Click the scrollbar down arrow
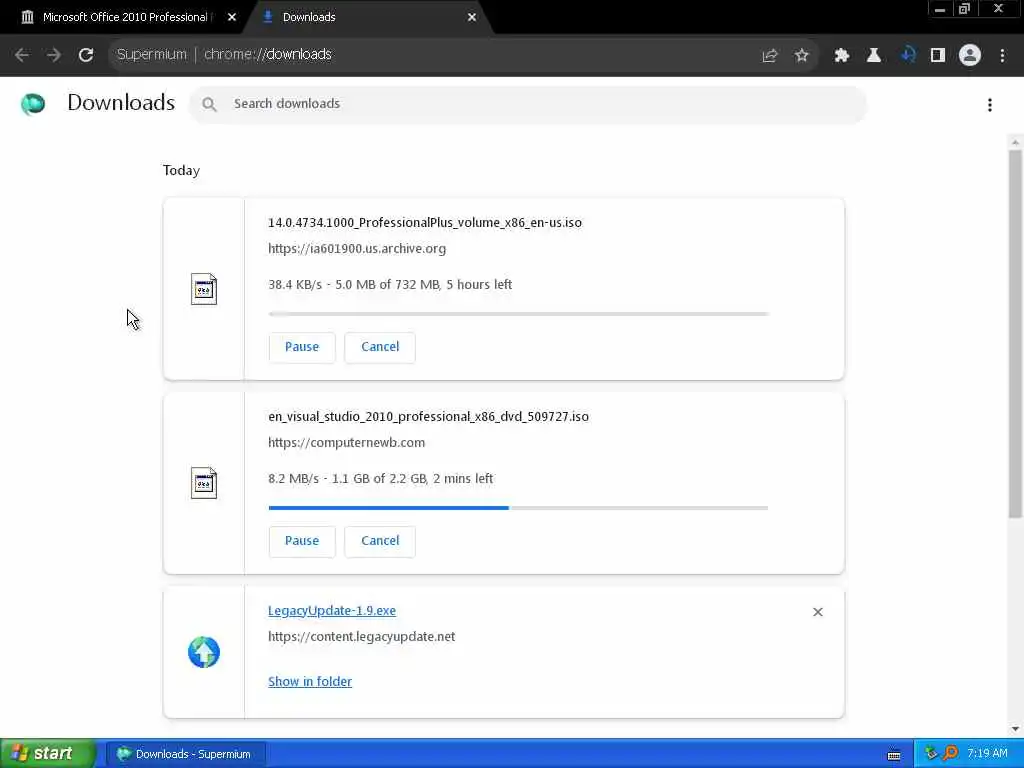The width and height of the screenshot is (1024, 768). click(x=1015, y=729)
